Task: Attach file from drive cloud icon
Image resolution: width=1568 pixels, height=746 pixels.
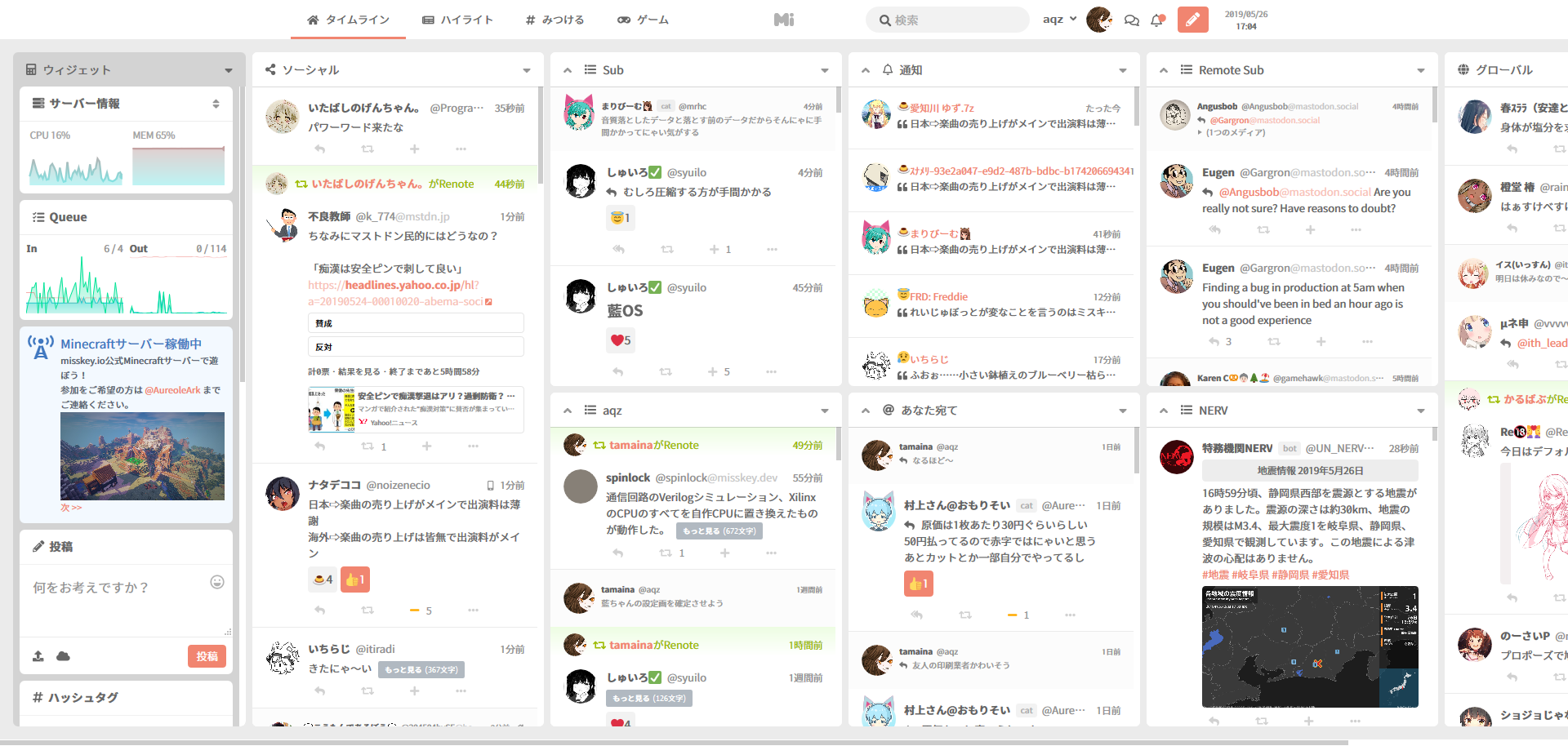Action: (63, 656)
